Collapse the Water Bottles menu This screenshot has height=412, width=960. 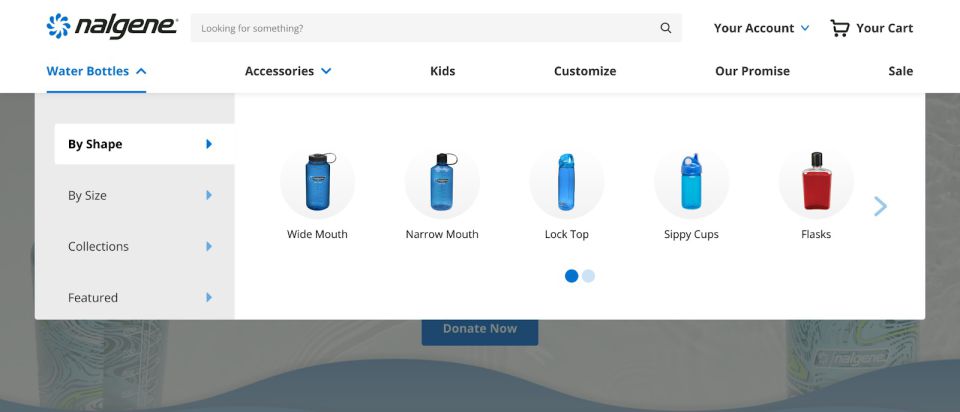pos(96,71)
